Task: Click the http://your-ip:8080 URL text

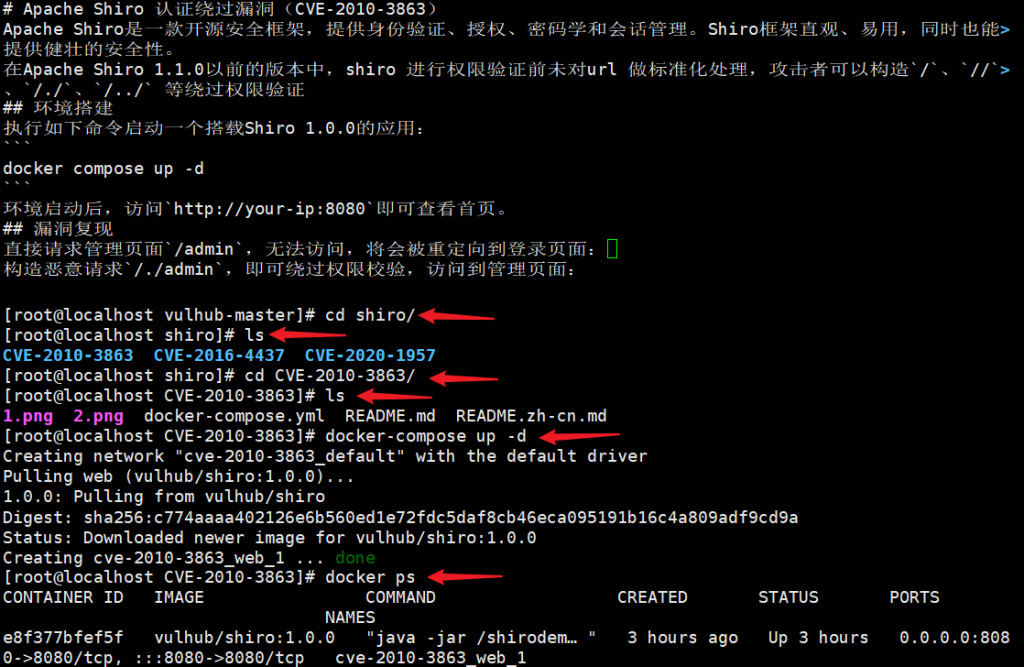Action: 269,209
